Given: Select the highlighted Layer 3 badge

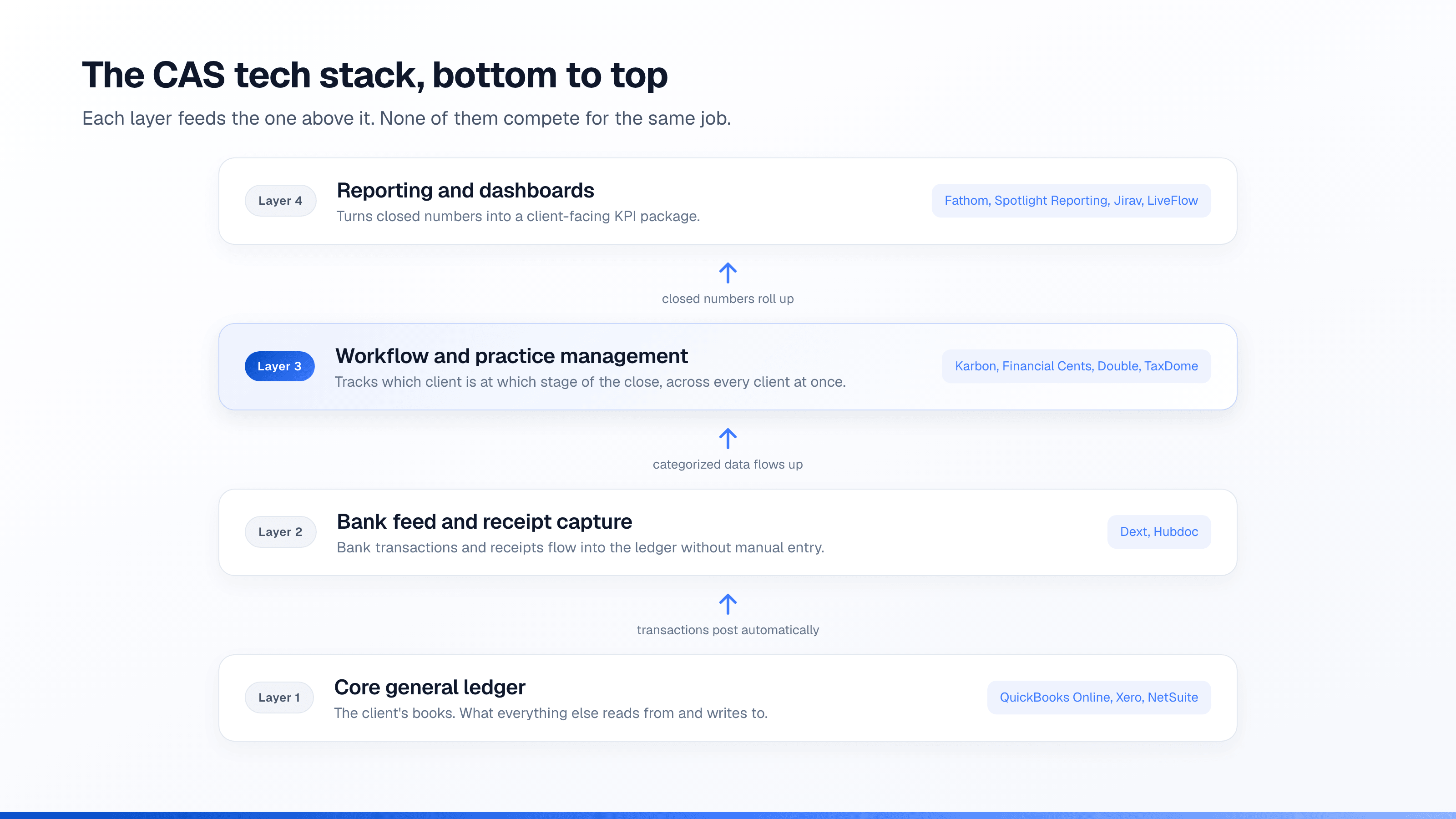Looking at the screenshot, I should pyautogui.click(x=279, y=366).
